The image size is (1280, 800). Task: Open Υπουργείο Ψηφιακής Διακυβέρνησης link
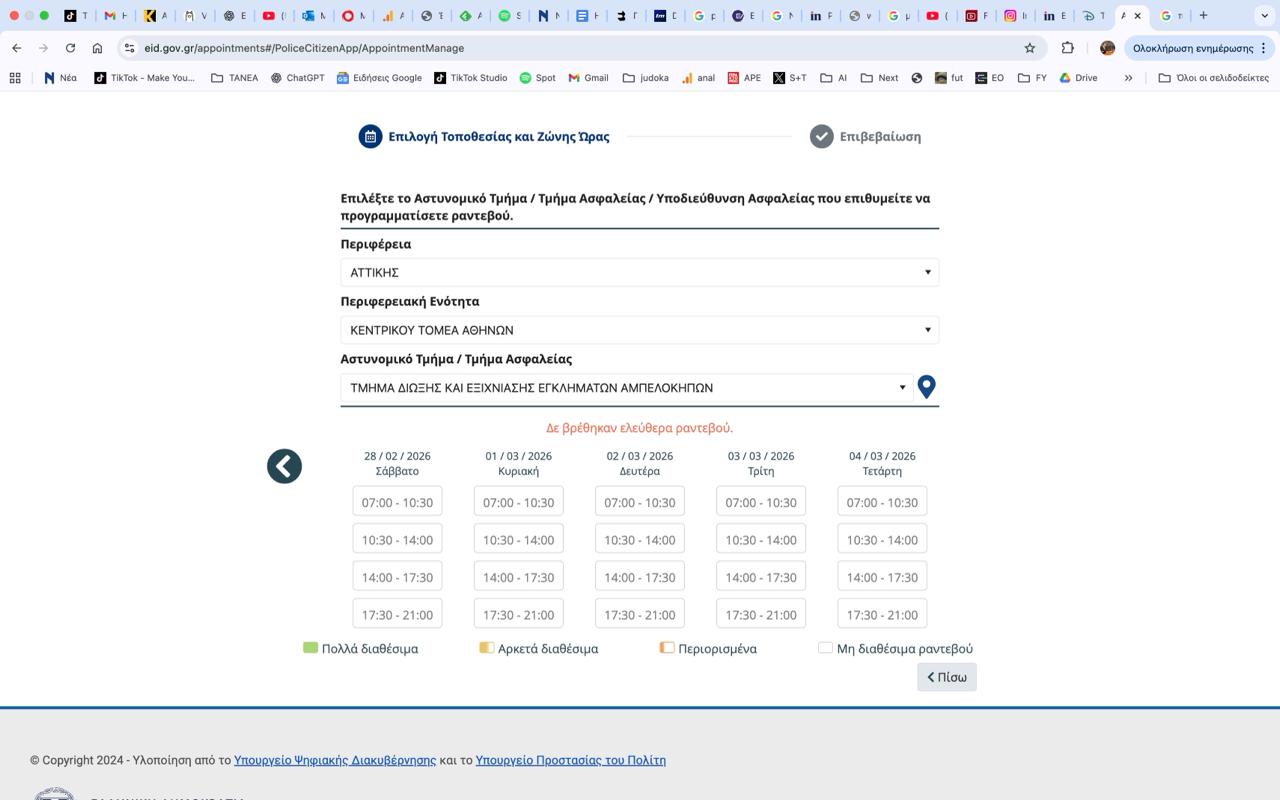point(335,760)
